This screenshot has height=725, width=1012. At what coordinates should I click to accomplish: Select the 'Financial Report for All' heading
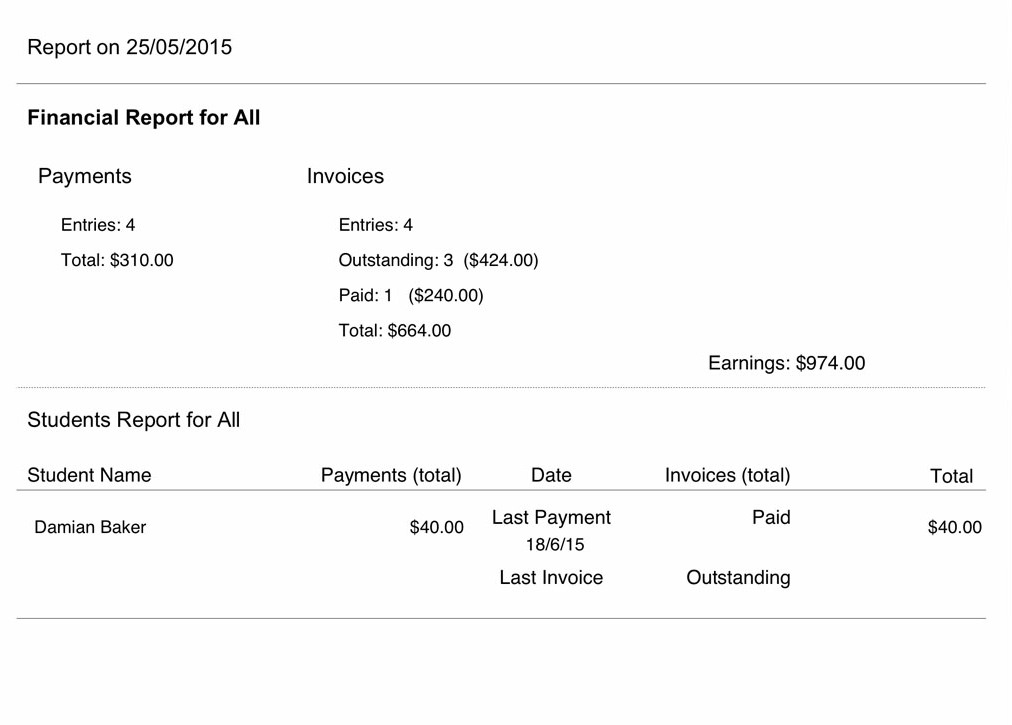click(x=143, y=118)
